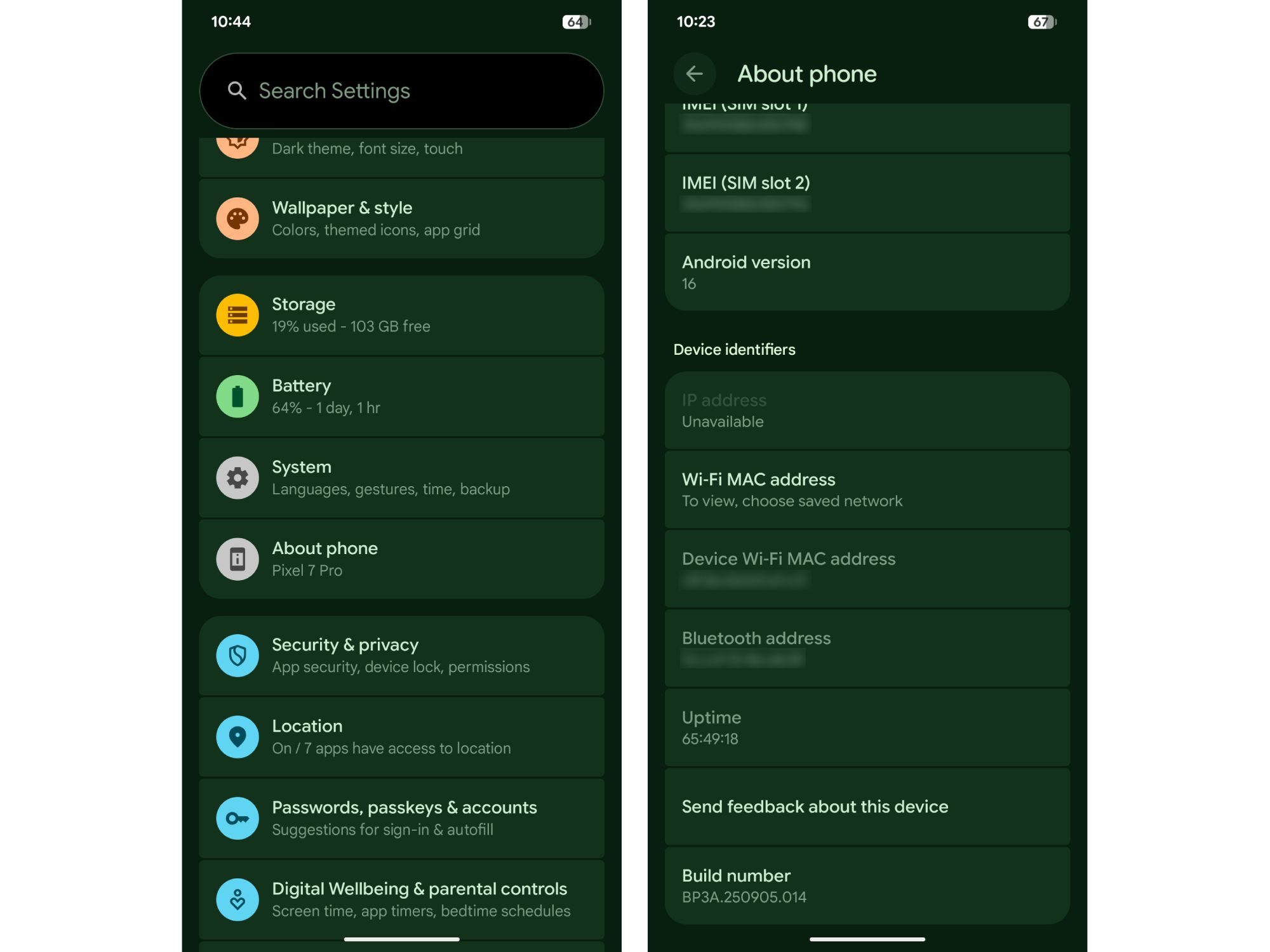
Task: Tap Send feedback about this device
Action: tap(867, 807)
